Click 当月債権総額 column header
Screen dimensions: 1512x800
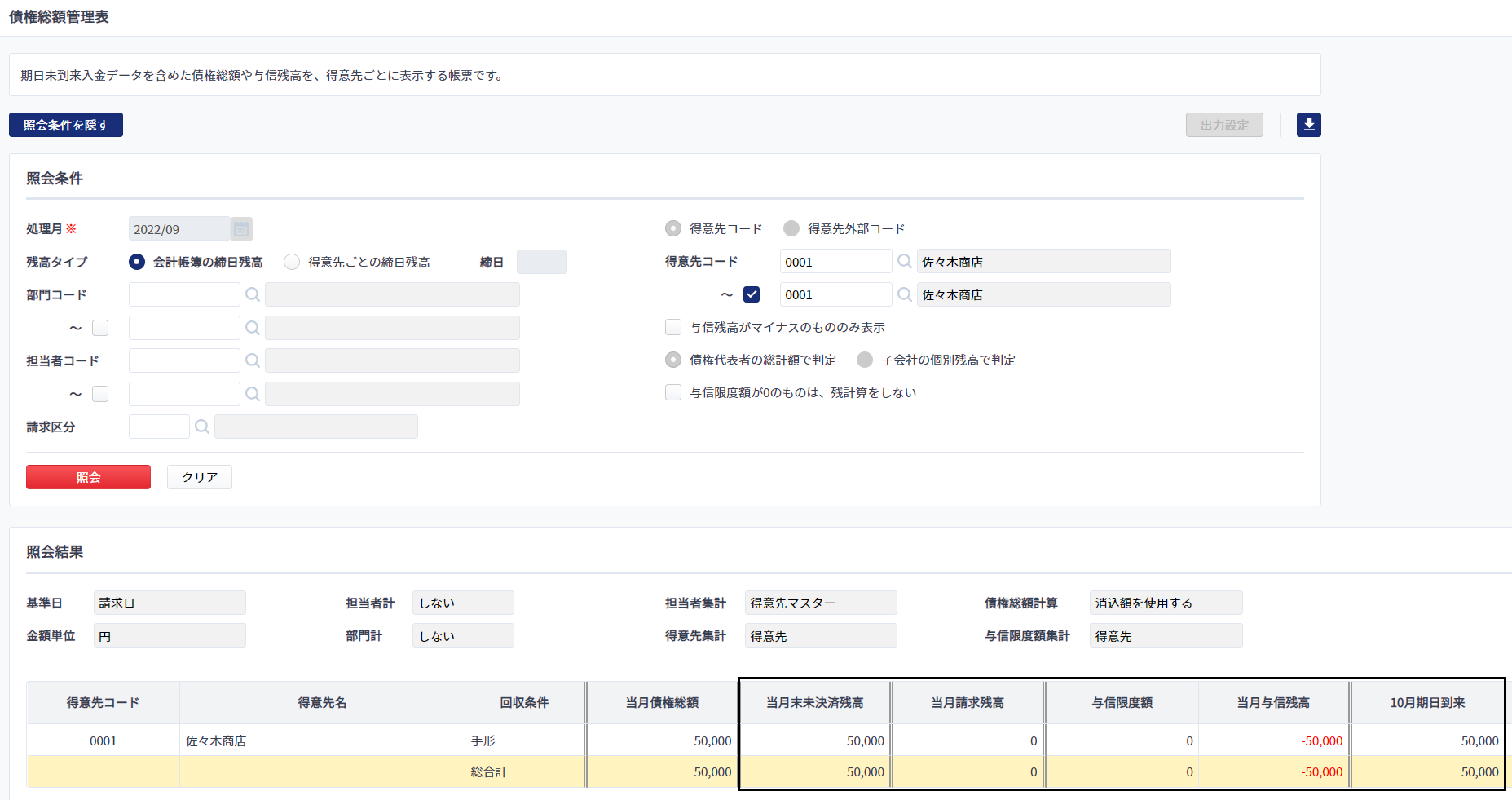662,702
